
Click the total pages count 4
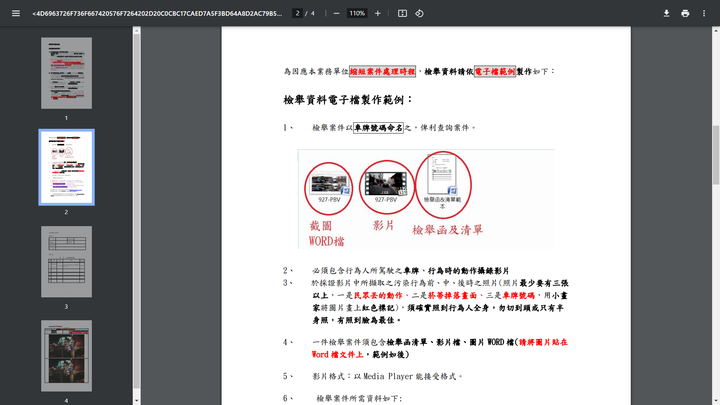[313, 13]
